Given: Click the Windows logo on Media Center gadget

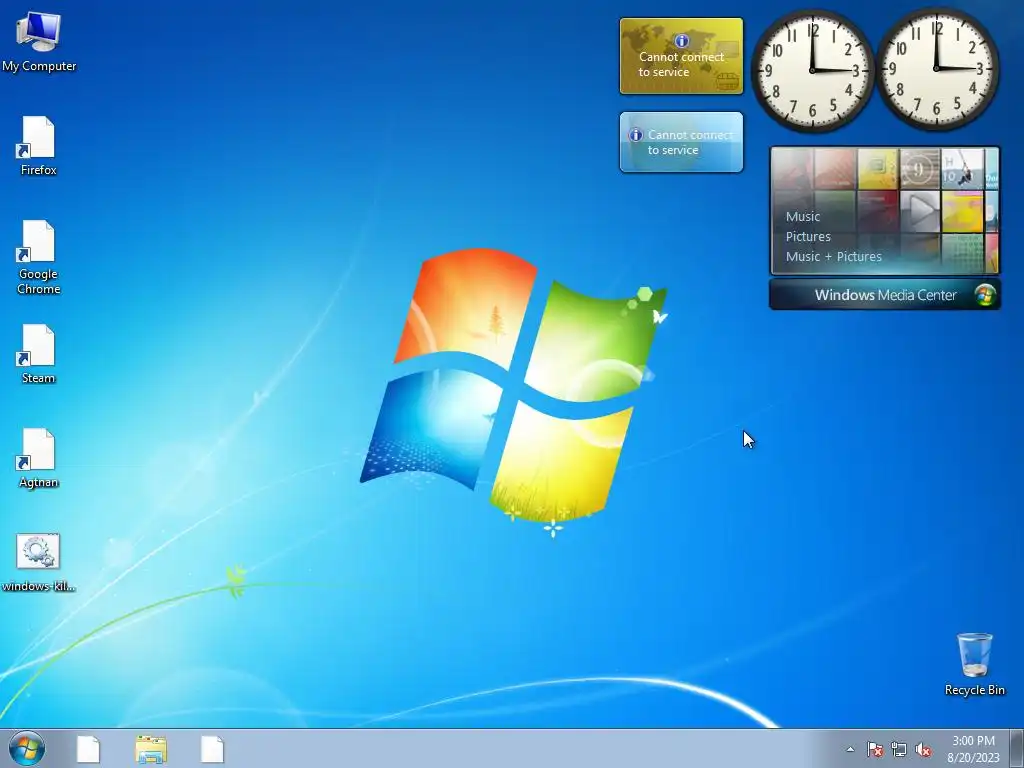Looking at the screenshot, I should tap(985, 295).
